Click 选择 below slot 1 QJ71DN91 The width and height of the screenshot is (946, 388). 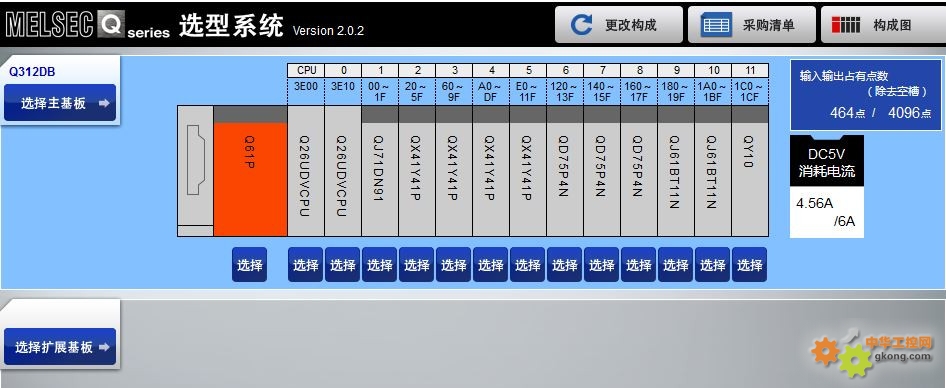[379, 264]
